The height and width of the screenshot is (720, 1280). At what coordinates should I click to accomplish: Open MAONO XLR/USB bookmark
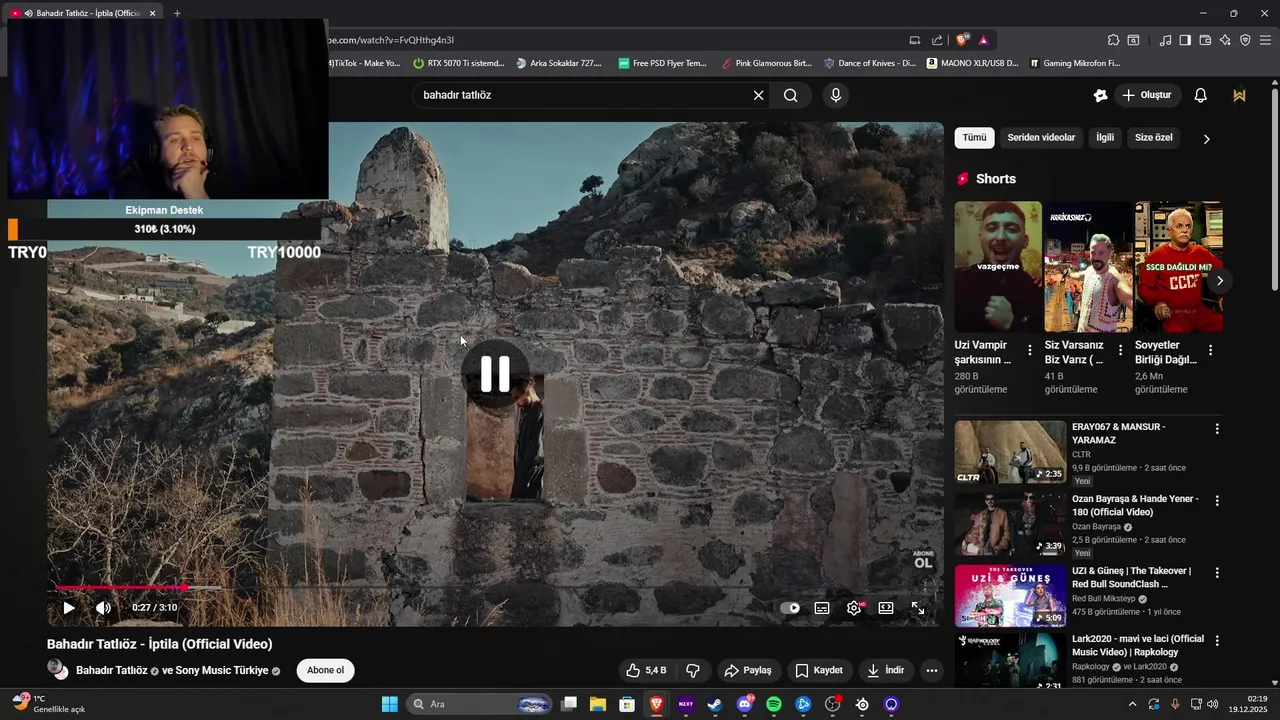(x=972, y=63)
